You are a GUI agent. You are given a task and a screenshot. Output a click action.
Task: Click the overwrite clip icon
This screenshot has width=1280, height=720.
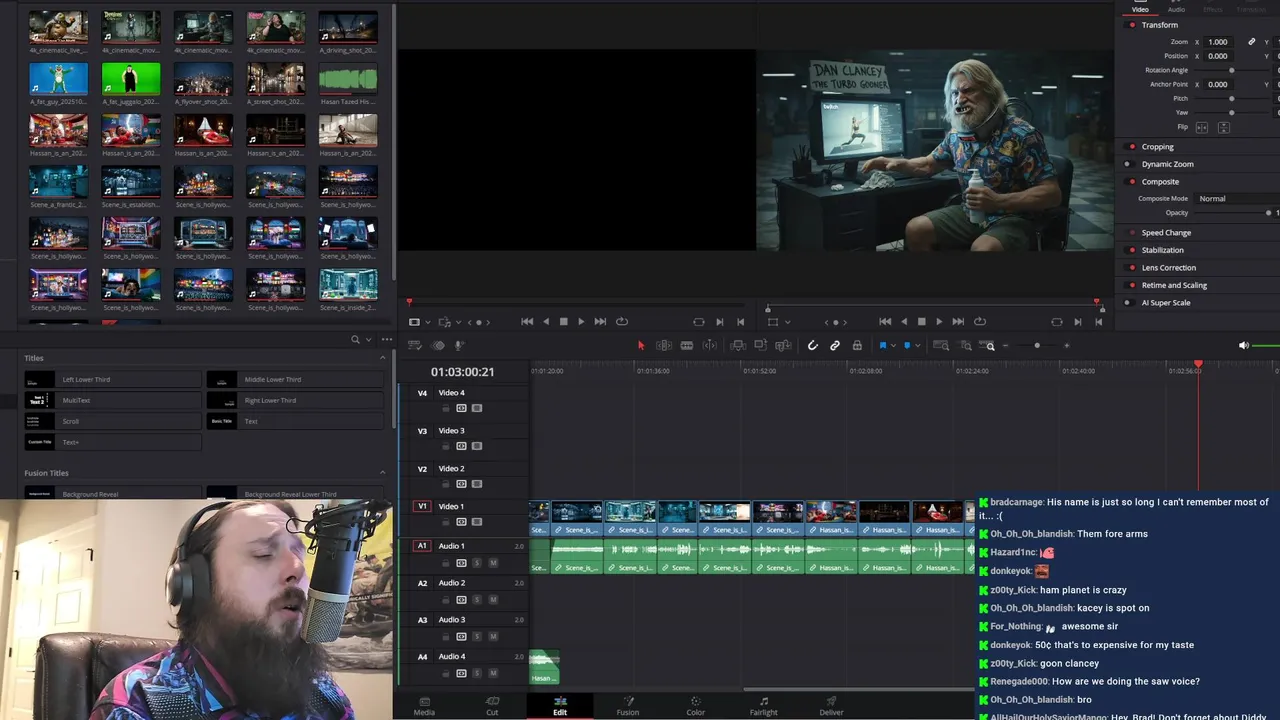pos(760,345)
